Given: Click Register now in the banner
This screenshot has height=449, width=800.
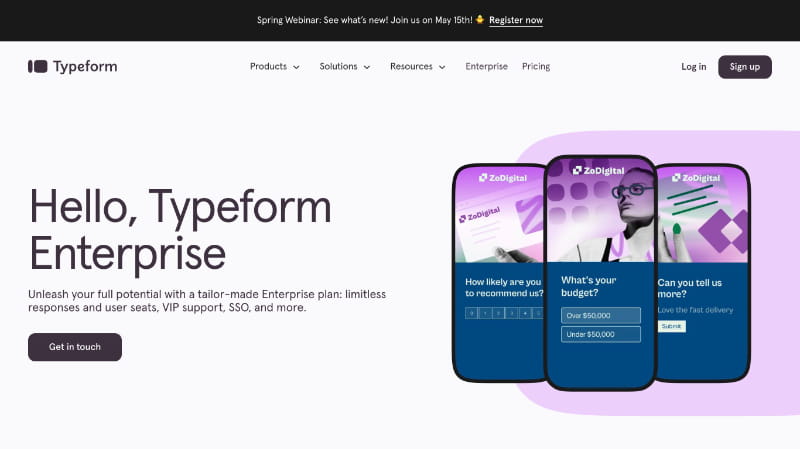Looking at the screenshot, I should [516, 20].
